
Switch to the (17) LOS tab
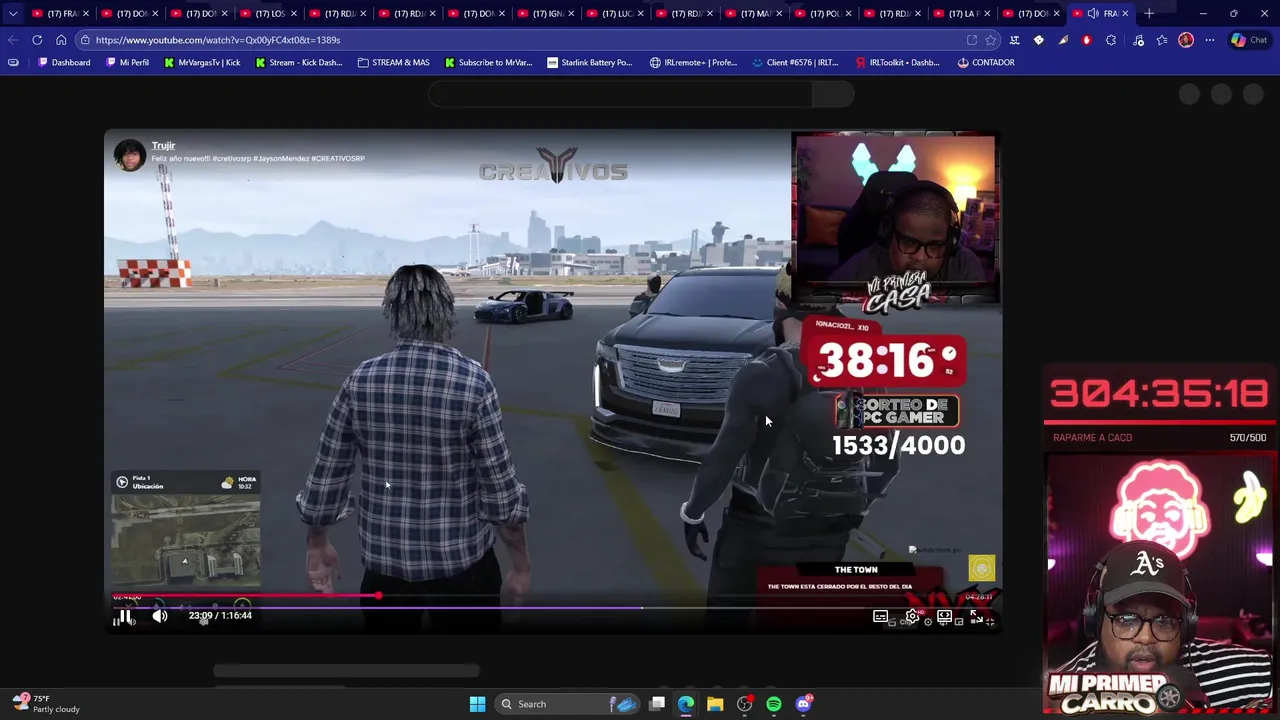(x=269, y=13)
